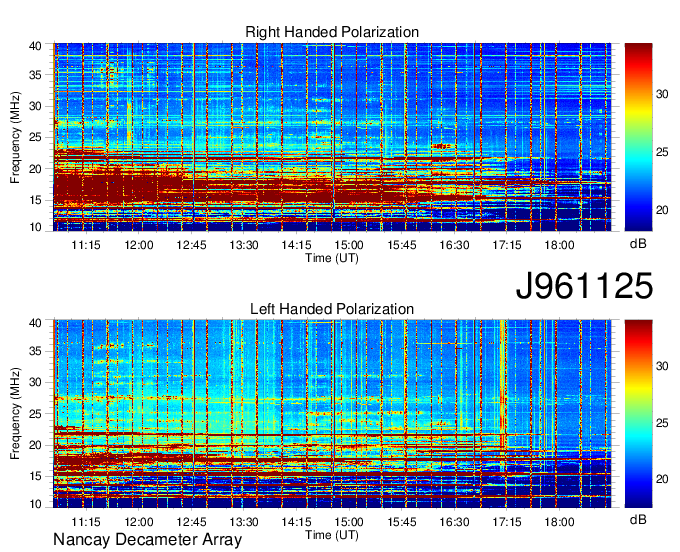Click the 15 MHz tick of Left Handed plot
Screen dimensions: 680x552
pos(36,477)
